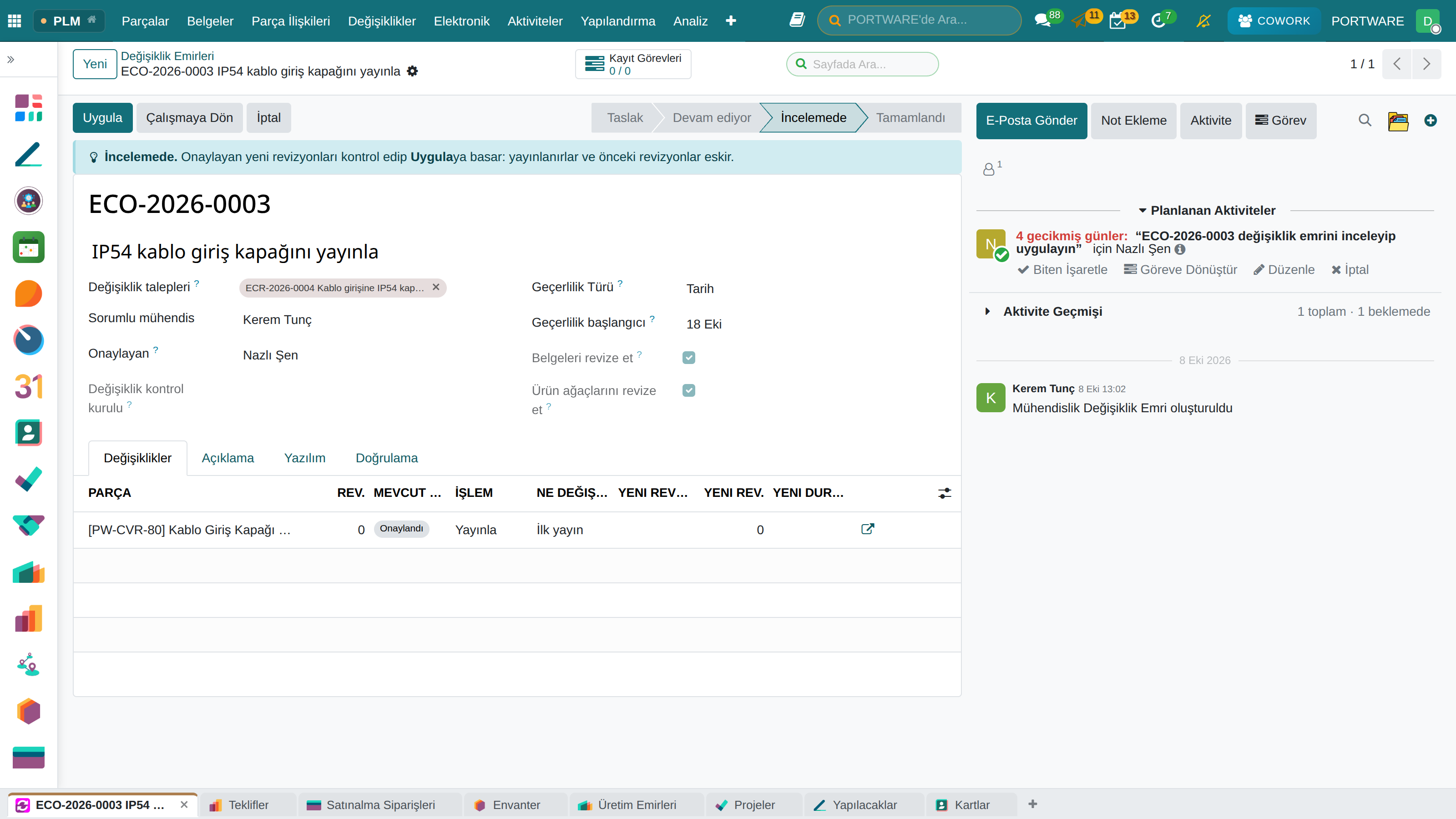Click the chatter search magnifier icon
The image size is (1456, 819).
[1365, 121]
